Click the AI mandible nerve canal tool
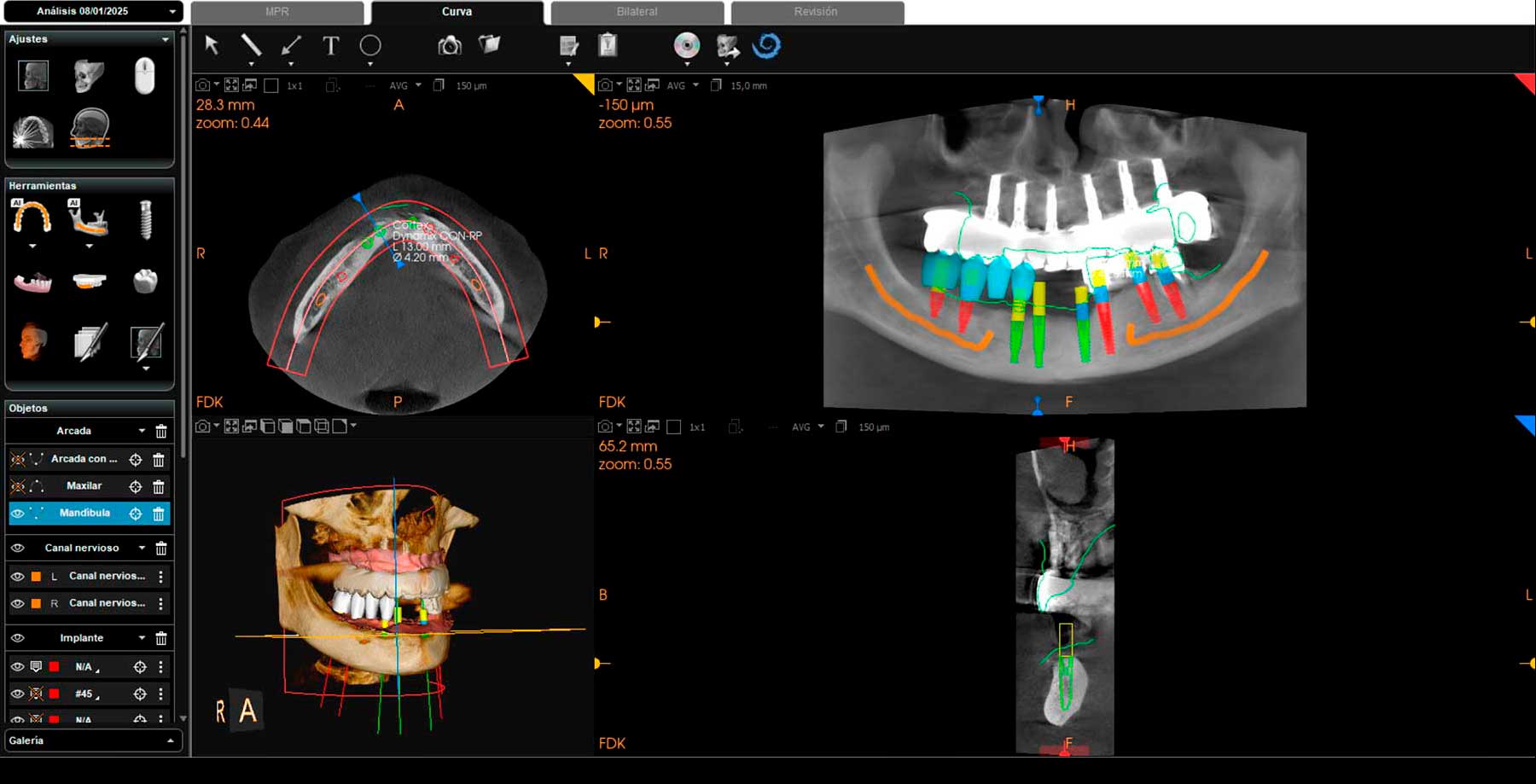Image resolution: width=1536 pixels, height=784 pixels. coord(89,219)
